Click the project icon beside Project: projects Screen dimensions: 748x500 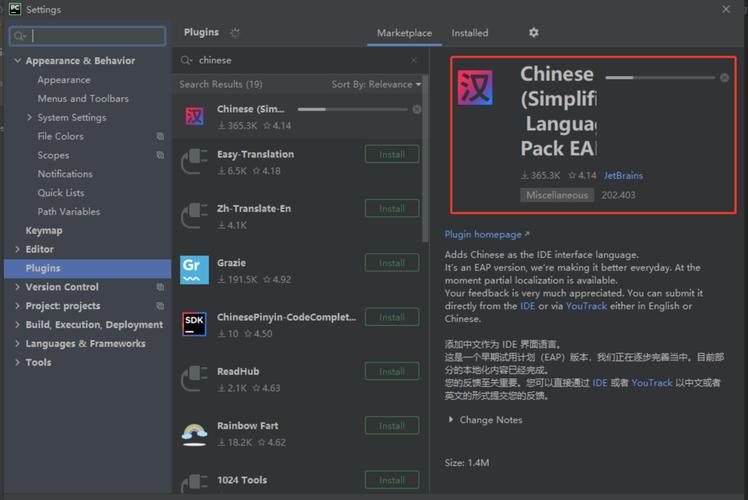pyautogui.click(x=160, y=306)
